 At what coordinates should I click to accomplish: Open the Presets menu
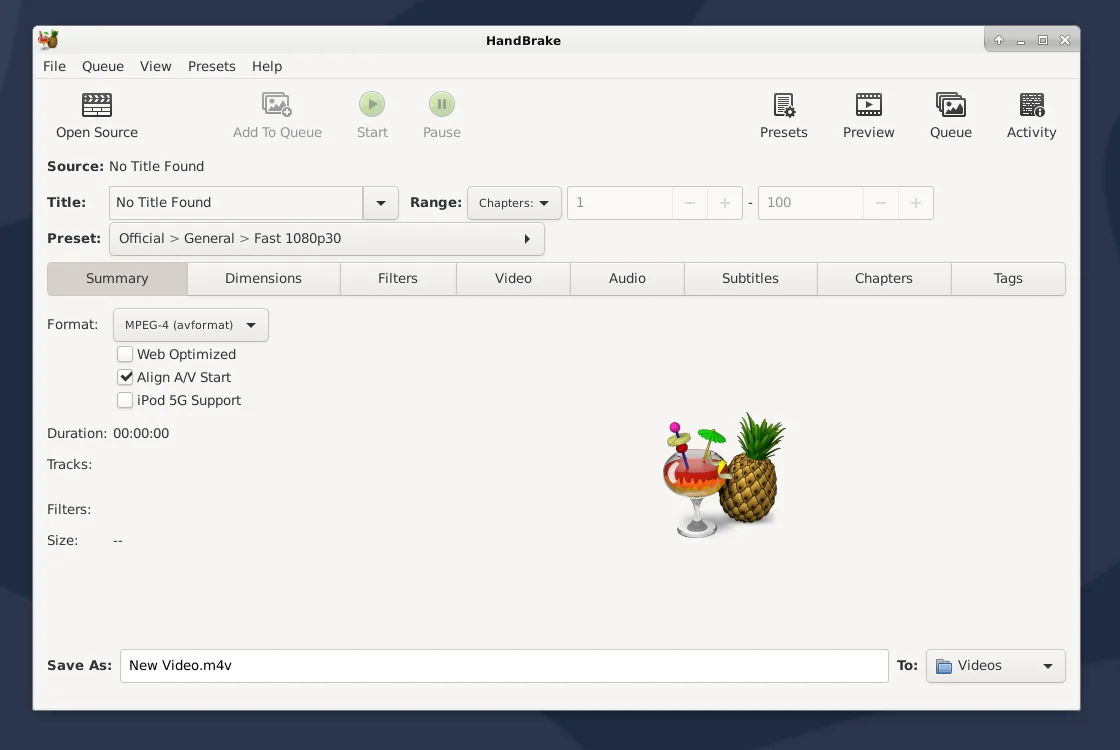(211, 66)
